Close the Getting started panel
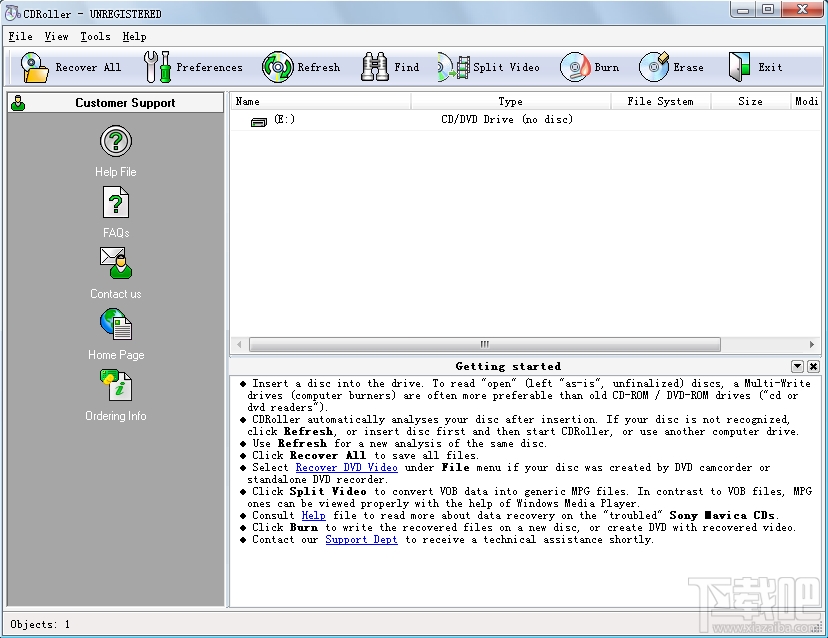 [813, 367]
